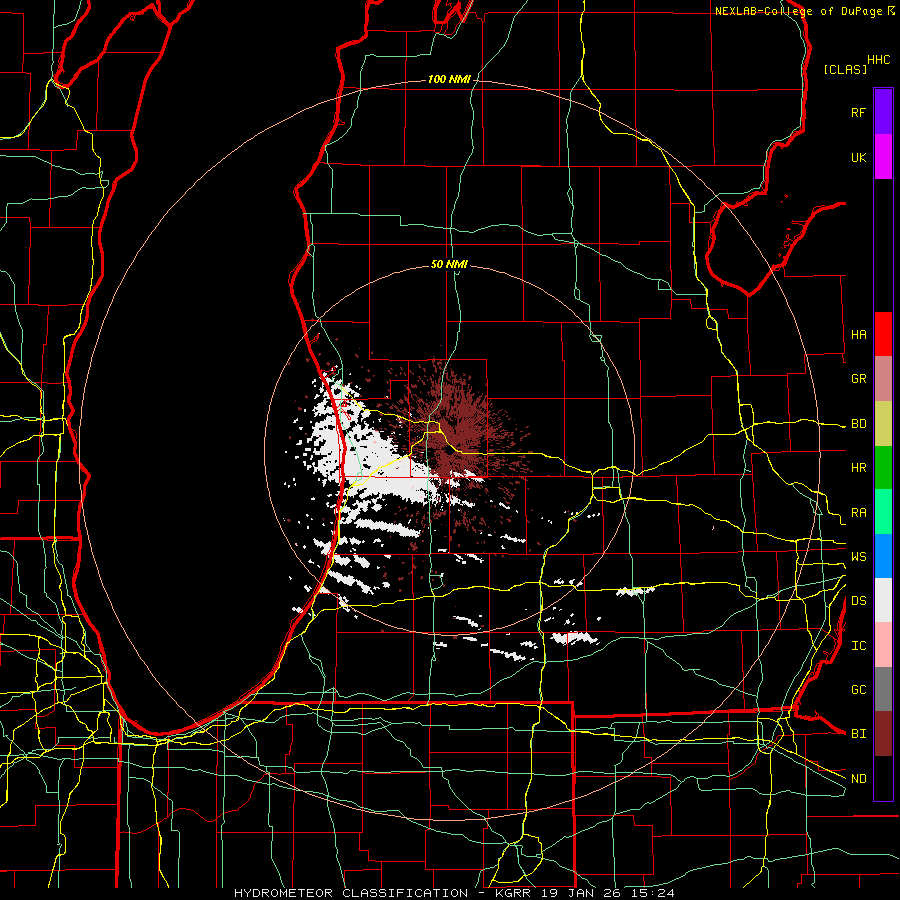Image resolution: width=900 pixels, height=900 pixels.
Task: Click the 'GR' legend label
Action: point(858,379)
